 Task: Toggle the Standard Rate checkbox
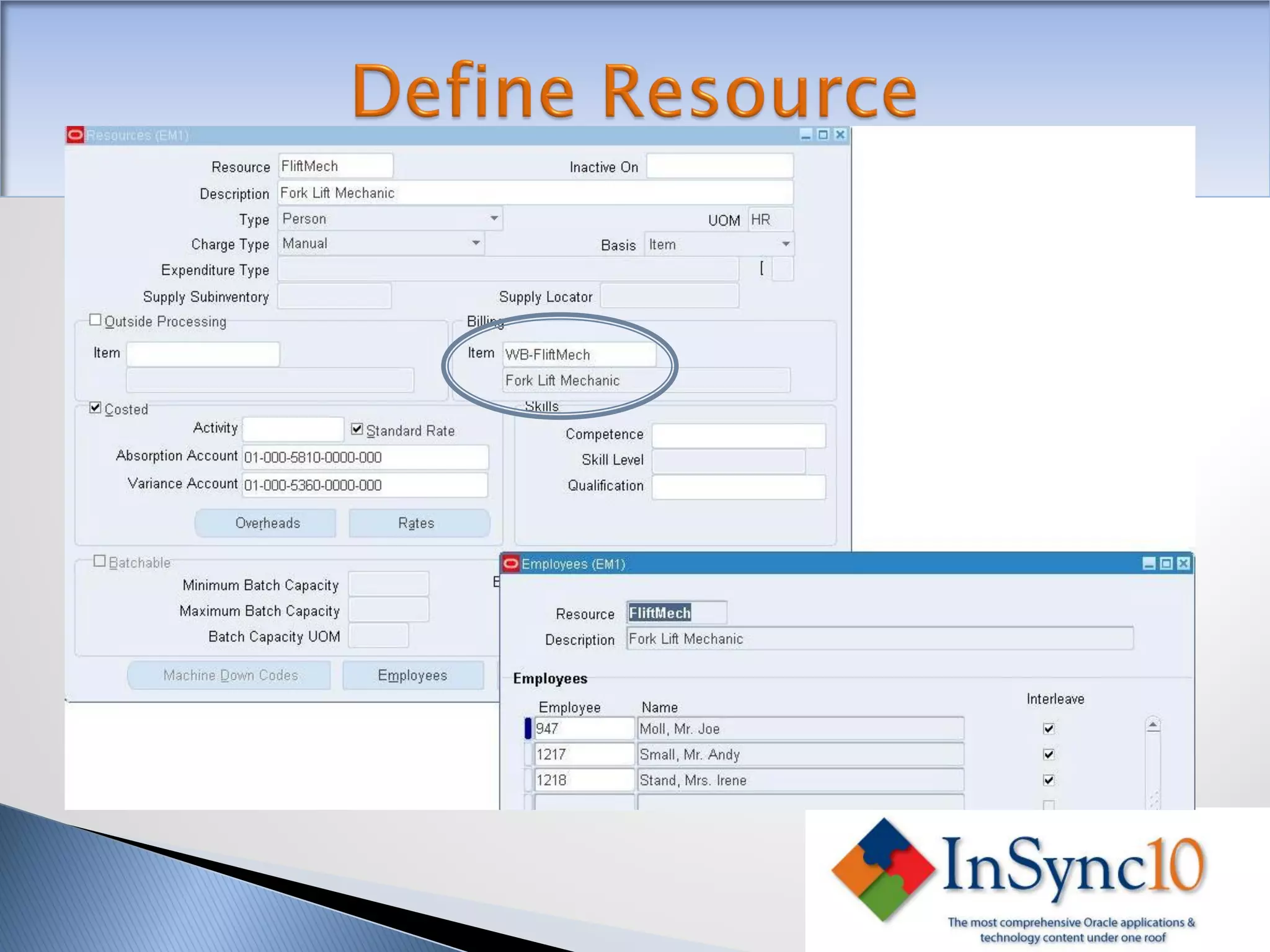point(357,429)
